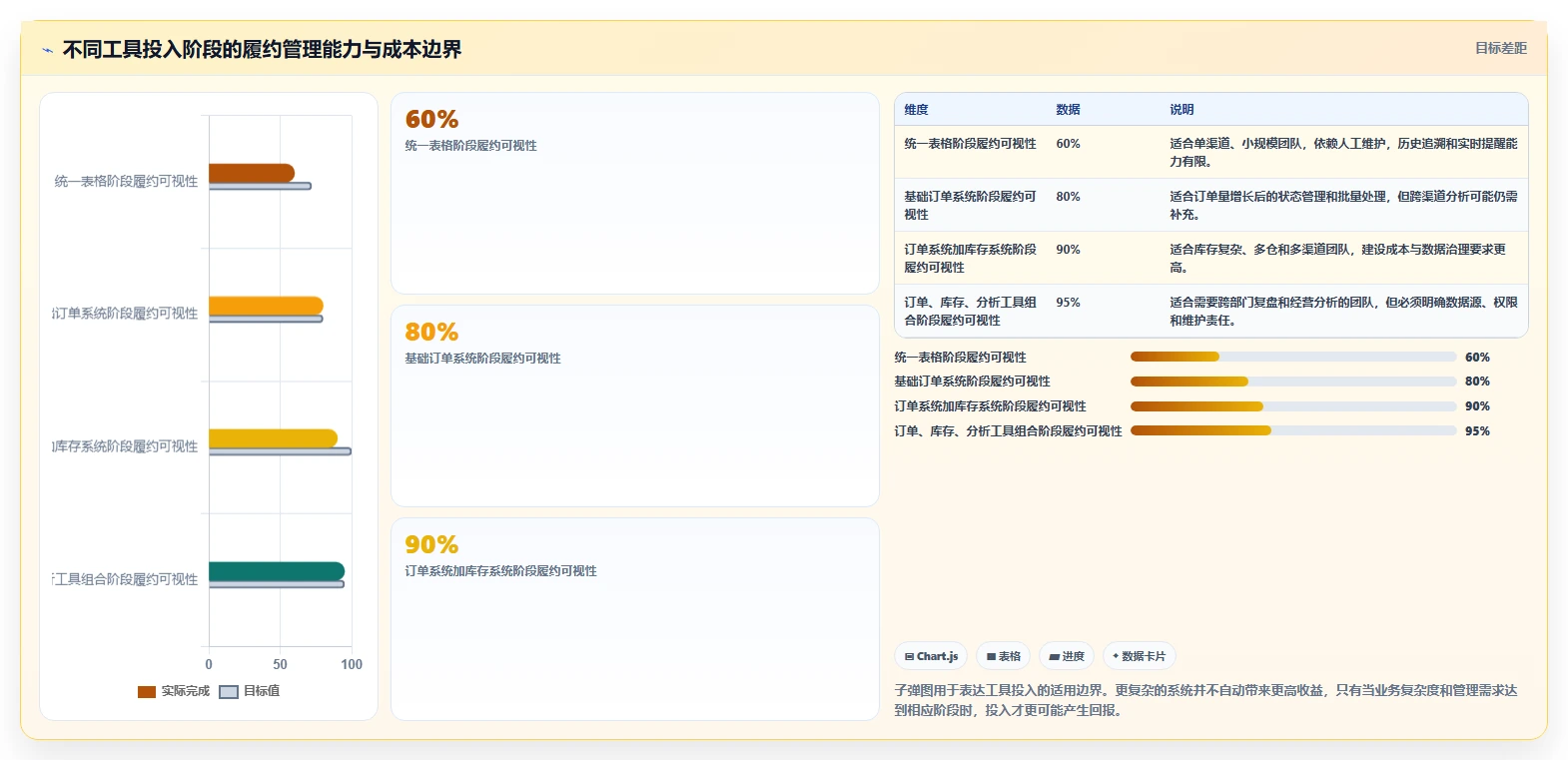Image resolution: width=1568 pixels, height=760 pixels.
Task: Select the 数据卡片 tag chip
Action: tap(1140, 656)
